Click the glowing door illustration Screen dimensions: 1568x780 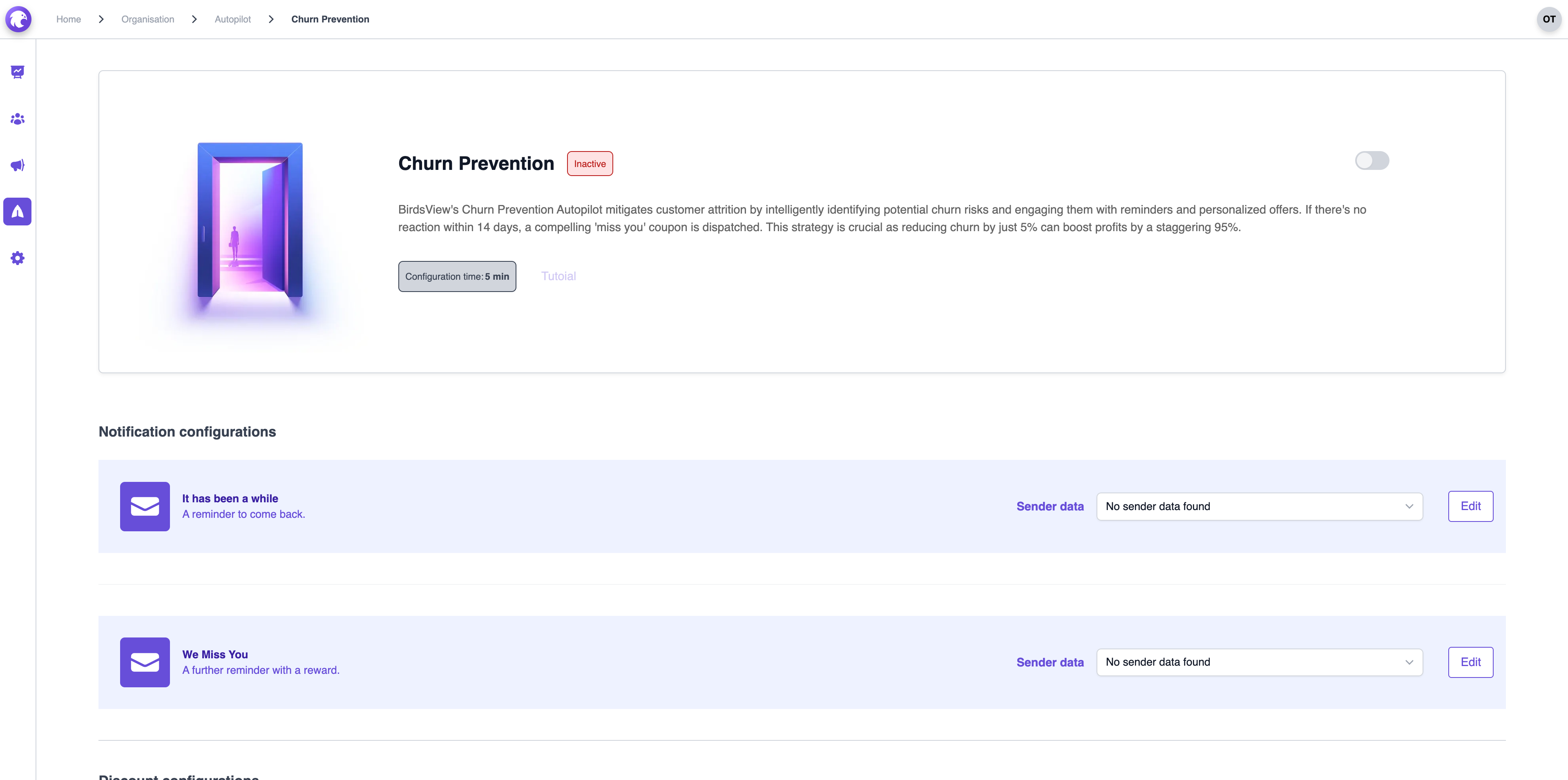(250, 222)
